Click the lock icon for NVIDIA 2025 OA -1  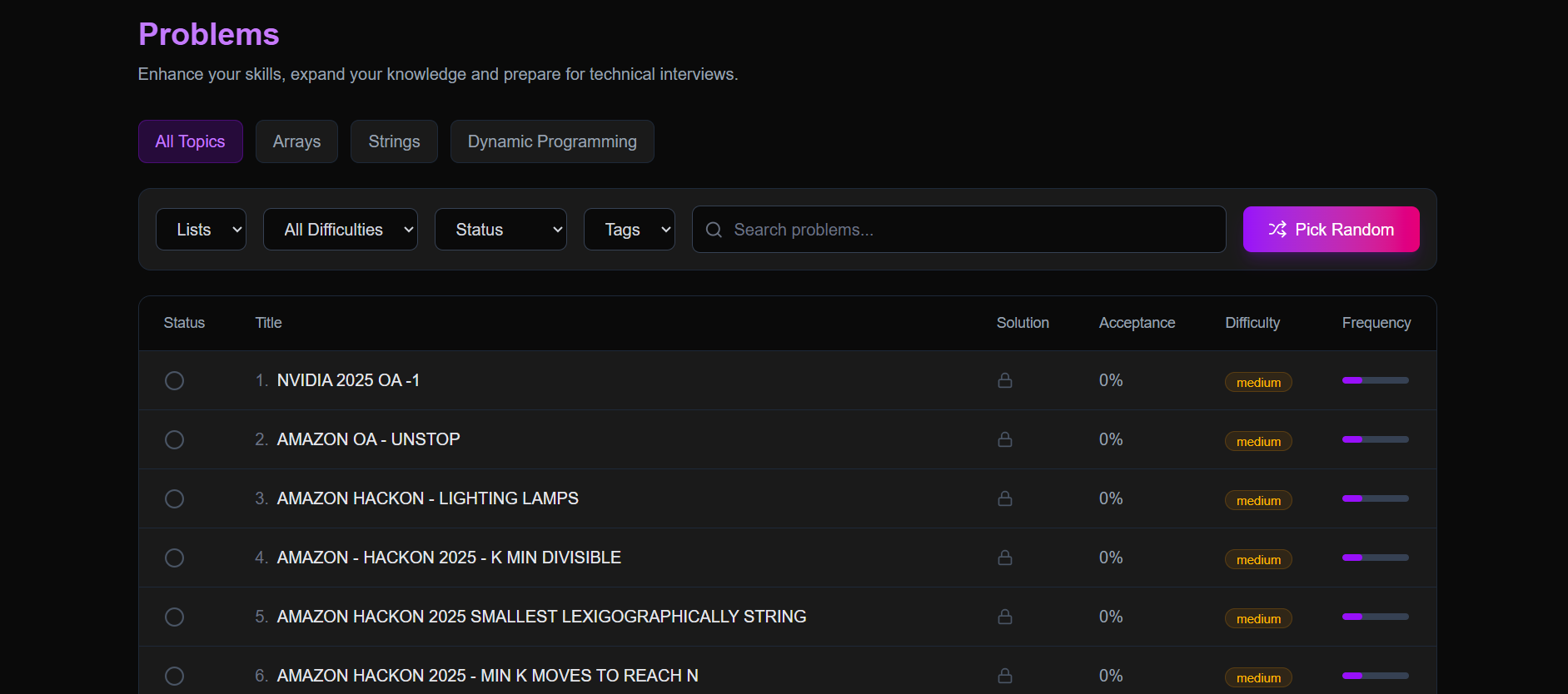tap(1005, 380)
